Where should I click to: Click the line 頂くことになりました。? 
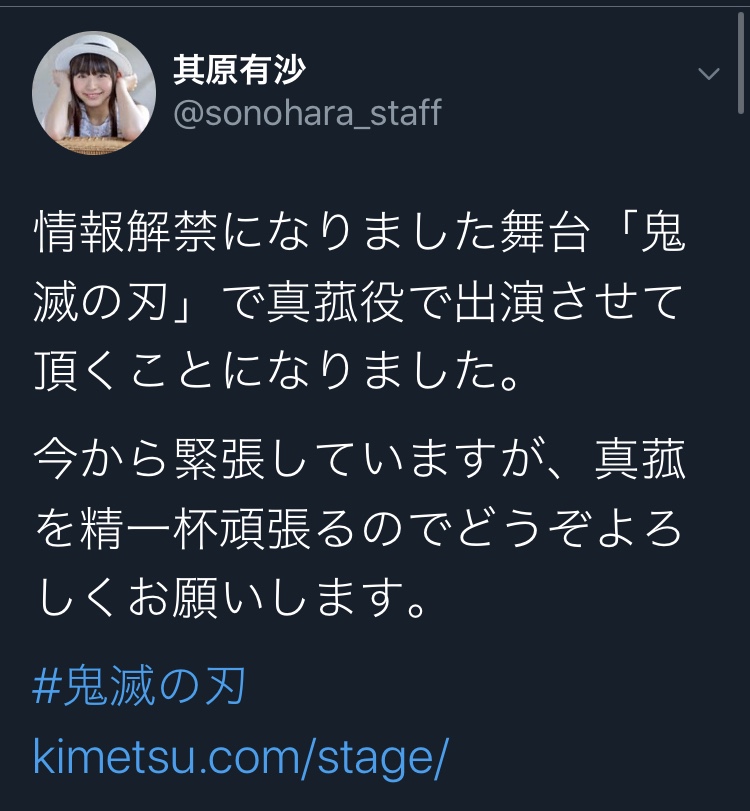point(277,371)
